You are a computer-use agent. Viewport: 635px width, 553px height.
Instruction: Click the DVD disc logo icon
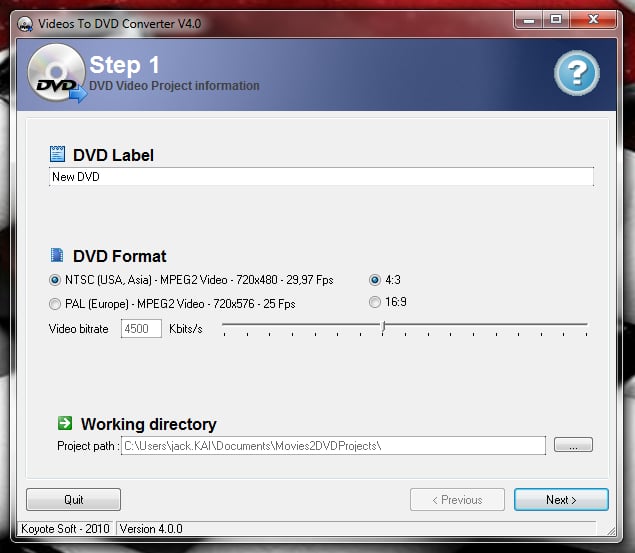(57, 73)
